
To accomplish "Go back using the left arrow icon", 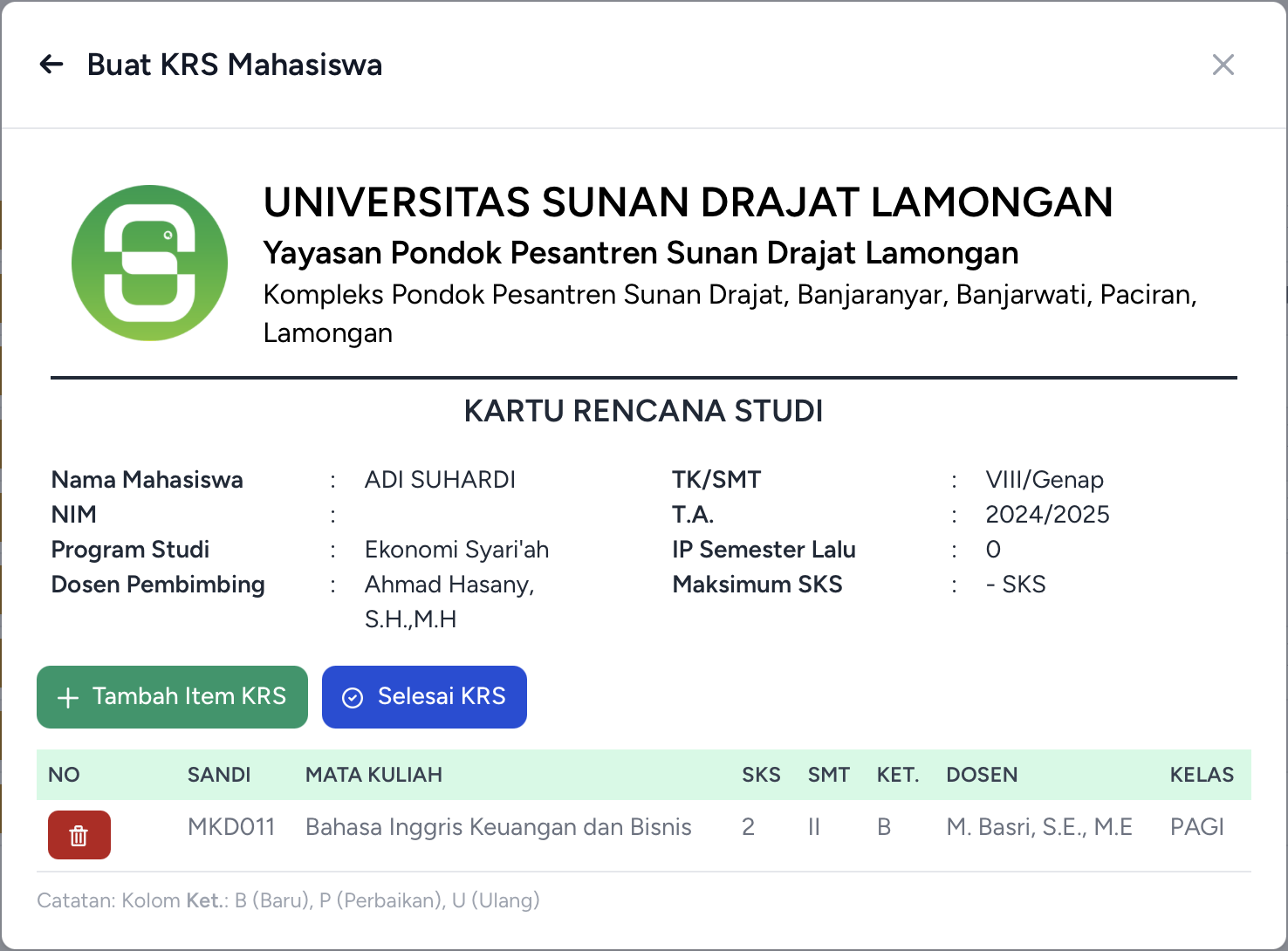I will (x=52, y=65).
